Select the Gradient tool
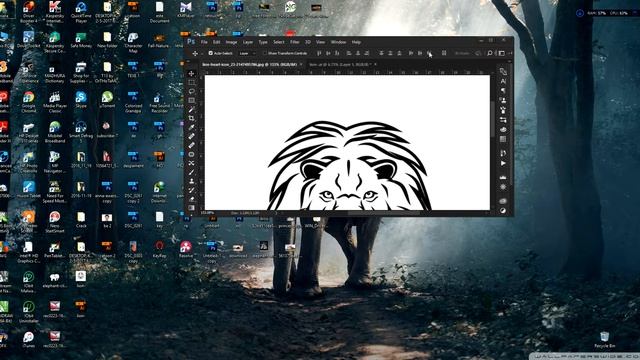 (x=191, y=208)
